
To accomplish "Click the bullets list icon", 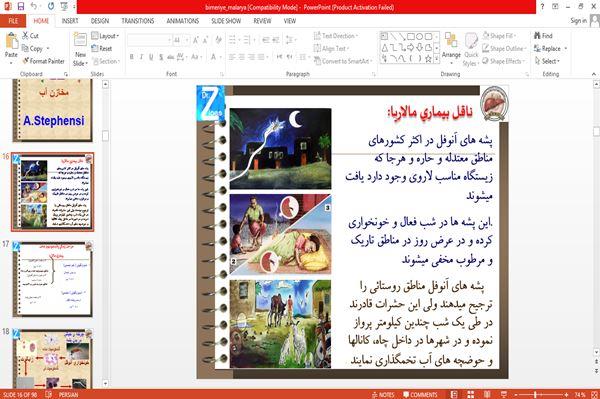I will click(233, 40).
